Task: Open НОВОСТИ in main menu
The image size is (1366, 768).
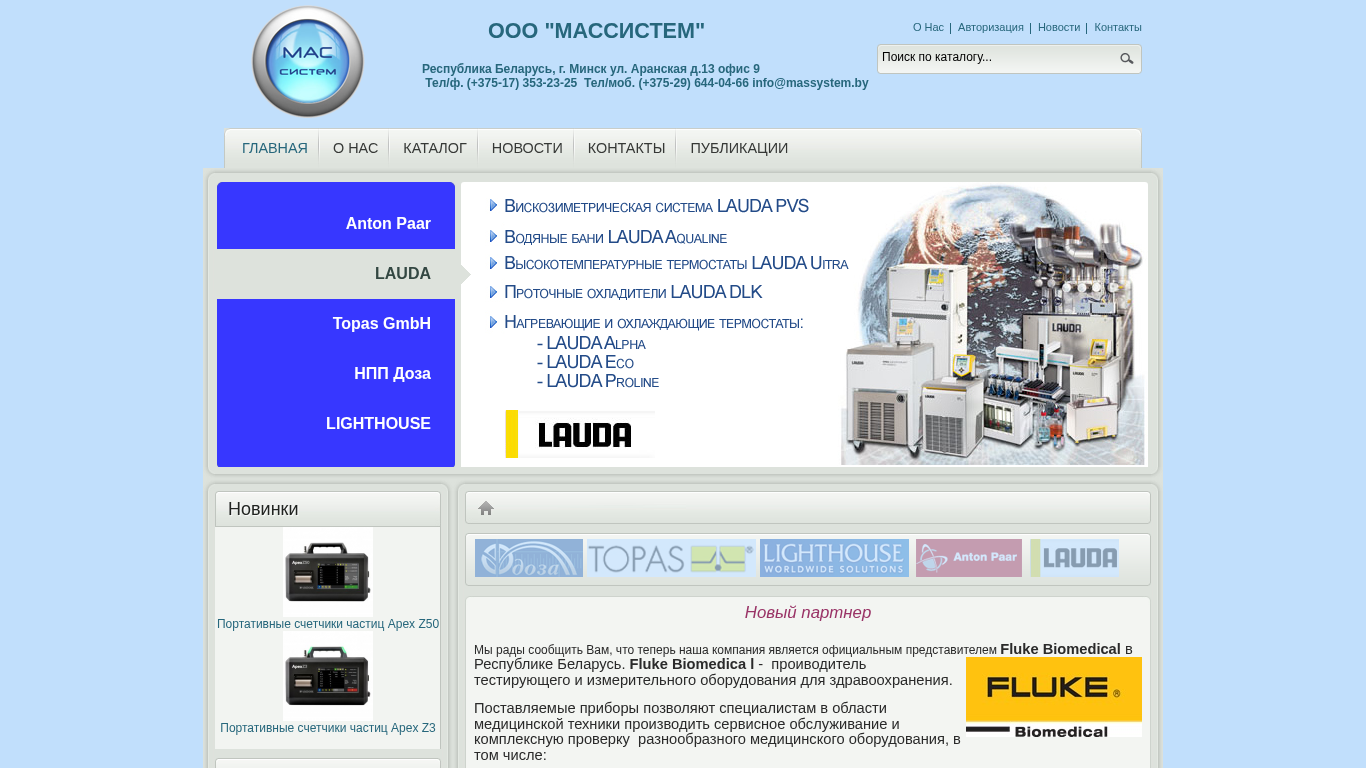Action: pos(527,148)
